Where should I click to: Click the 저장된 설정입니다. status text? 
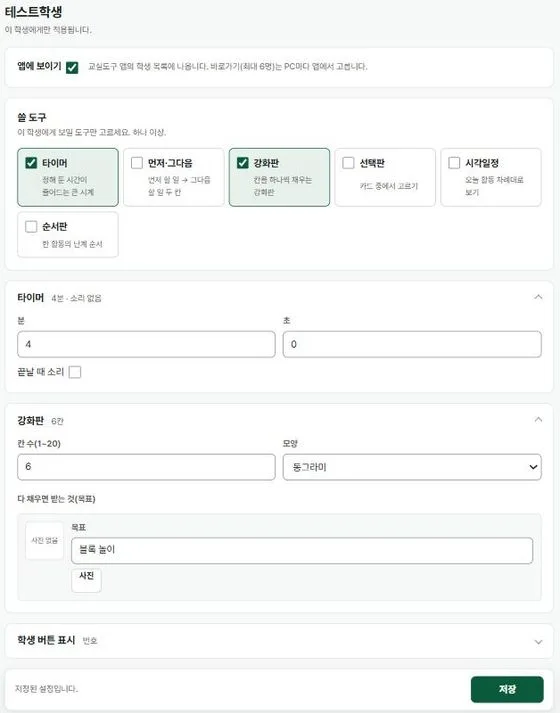[46, 689]
